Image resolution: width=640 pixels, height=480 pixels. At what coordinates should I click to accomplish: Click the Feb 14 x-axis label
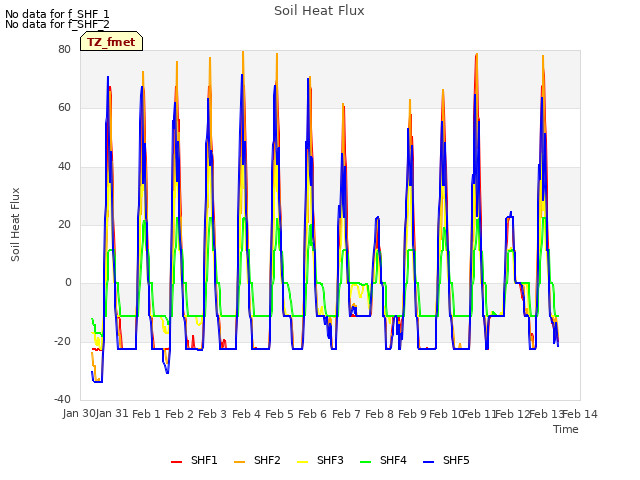580,414
